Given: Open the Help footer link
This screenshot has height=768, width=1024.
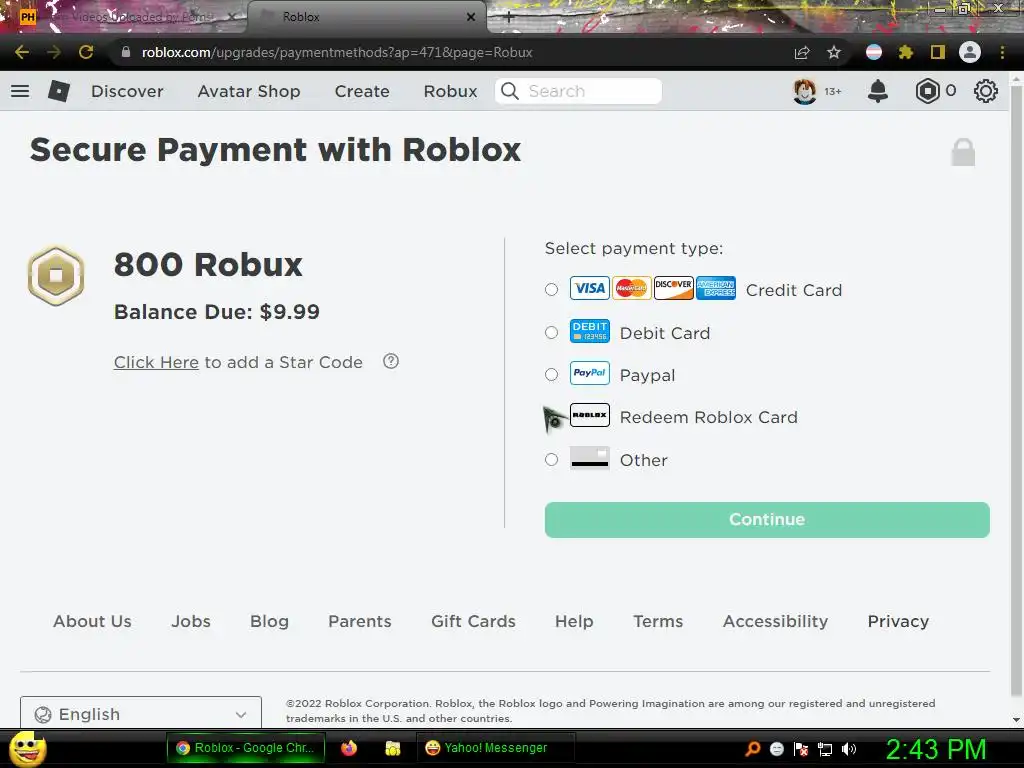Looking at the screenshot, I should click(574, 621).
